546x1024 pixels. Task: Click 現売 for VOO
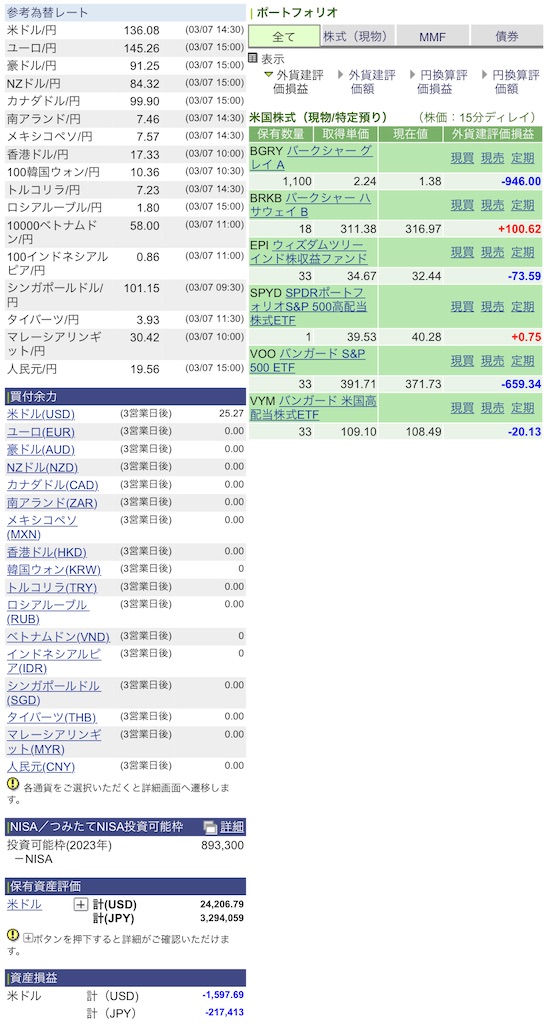492,360
